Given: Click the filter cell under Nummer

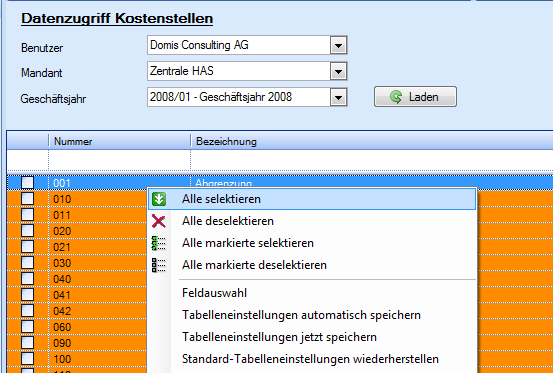Looking at the screenshot, I should [x=120, y=160].
